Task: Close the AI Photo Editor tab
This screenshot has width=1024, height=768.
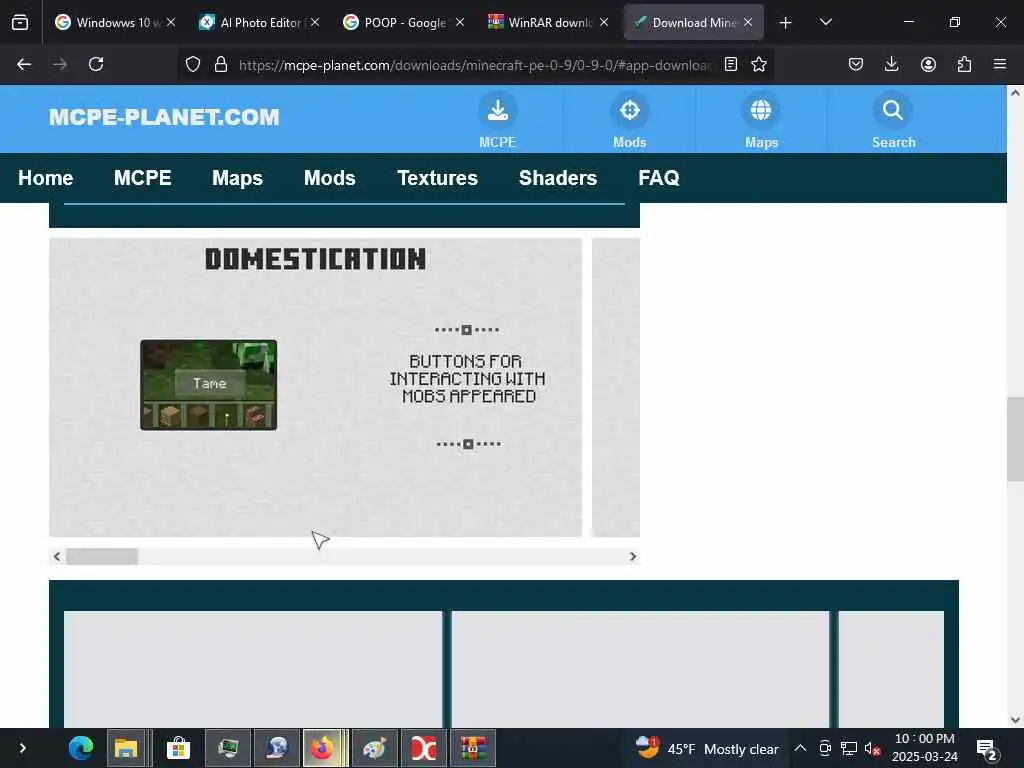Action: pyautogui.click(x=315, y=22)
